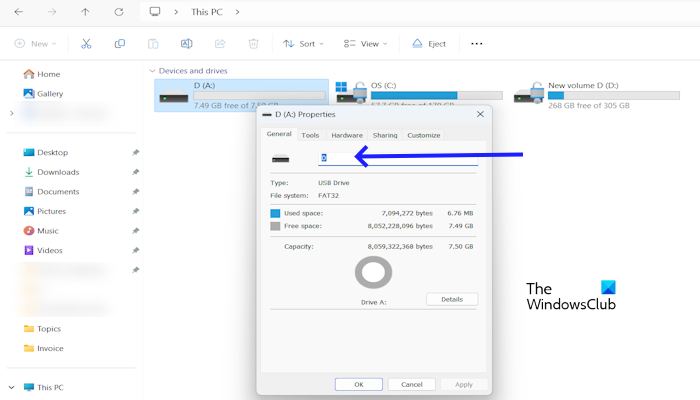Unpin Music using its pin icon
Screen dimensions: 700x400
(x=135, y=231)
